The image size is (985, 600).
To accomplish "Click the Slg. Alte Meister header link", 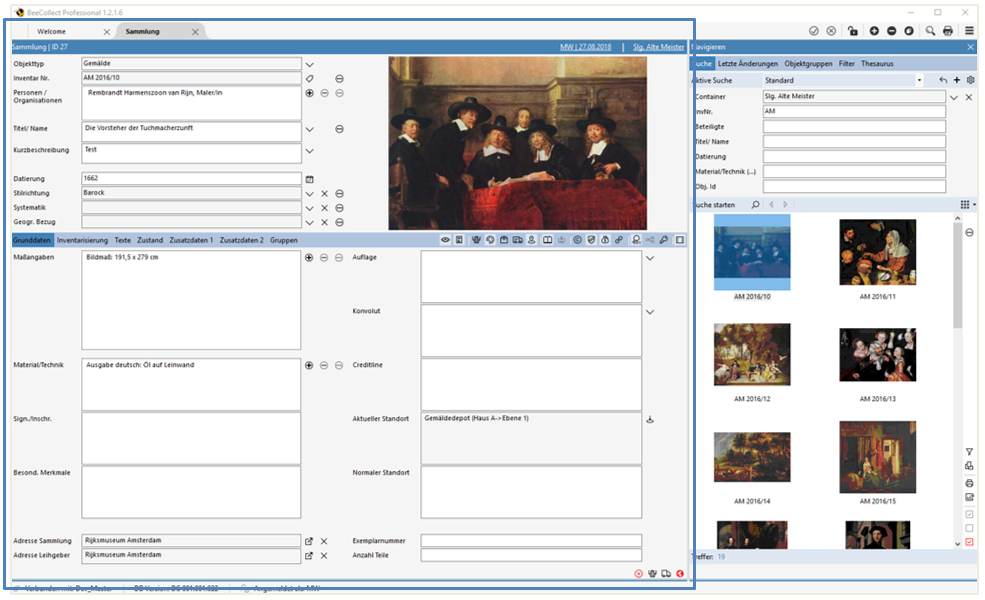I will (x=657, y=47).
